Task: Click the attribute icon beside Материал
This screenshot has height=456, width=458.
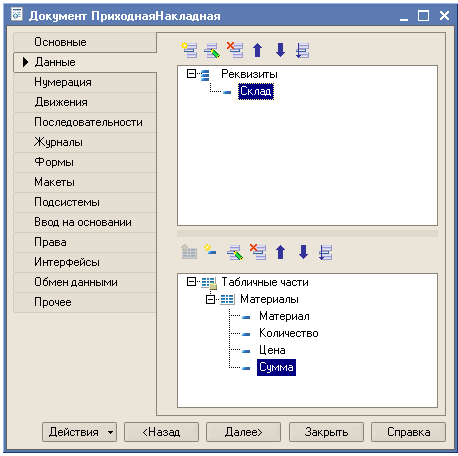Action: click(246, 317)
